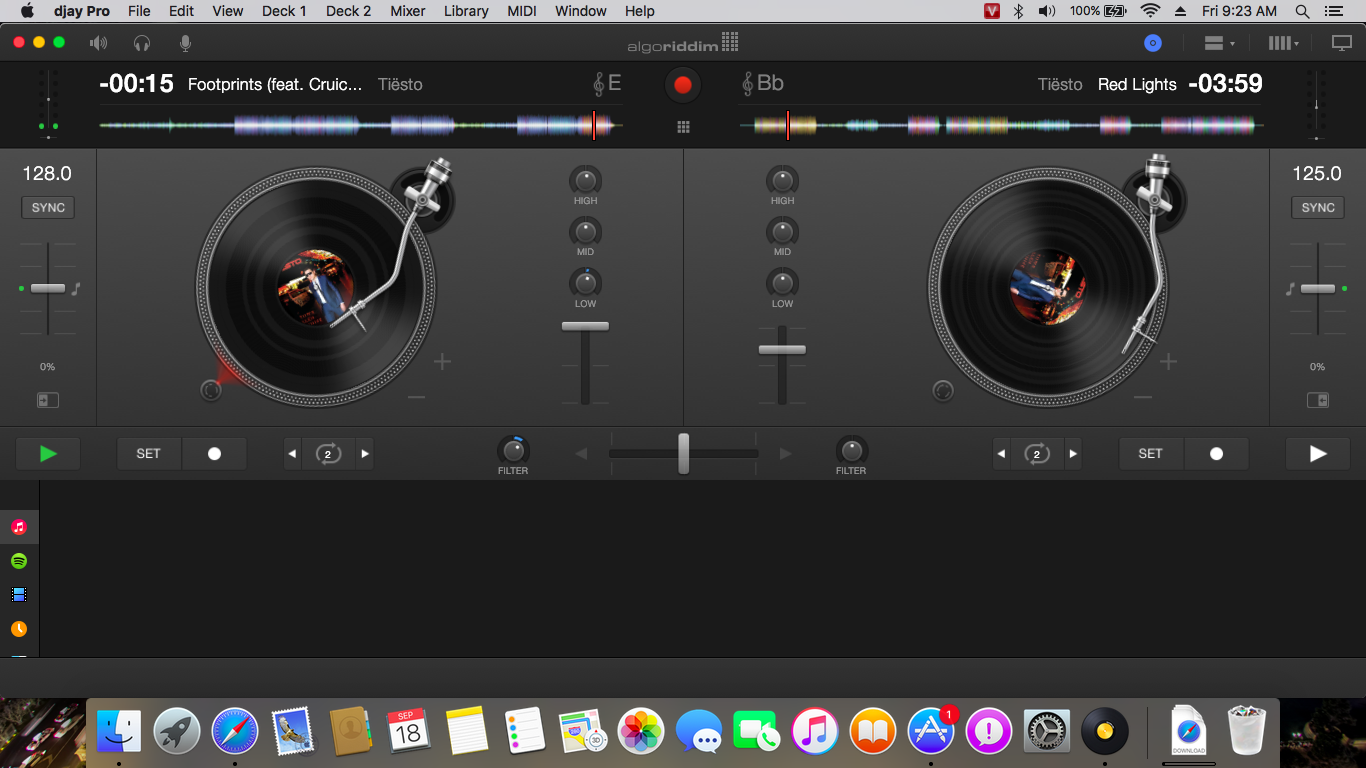
Task: Click deck 1 turntable start/stop knob
Action: click(x=210, y=390)
